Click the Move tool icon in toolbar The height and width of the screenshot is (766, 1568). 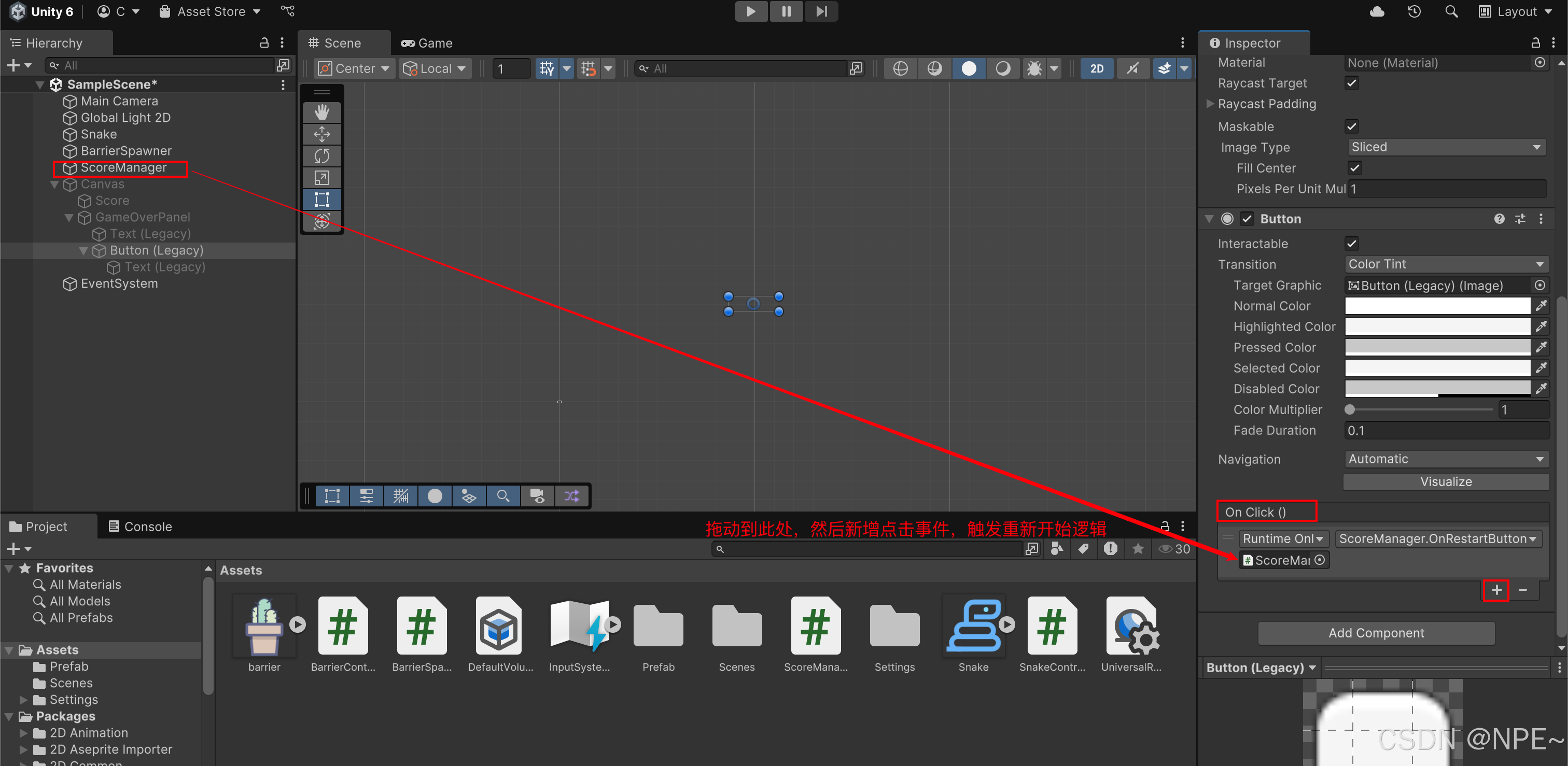point(324,133)
